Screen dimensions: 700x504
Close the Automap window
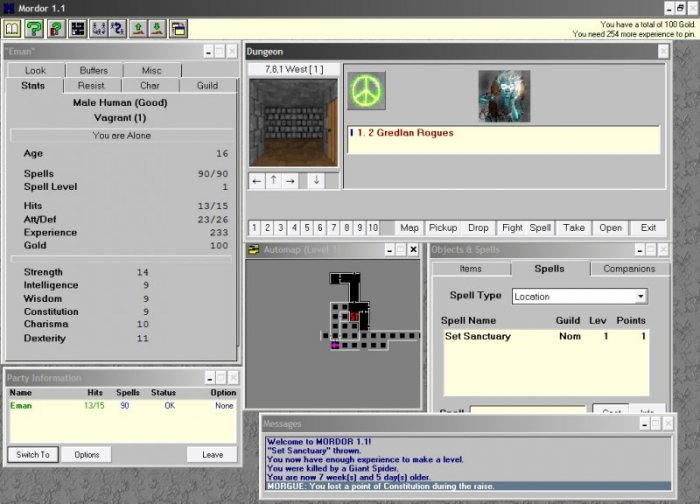coord(413,250)
